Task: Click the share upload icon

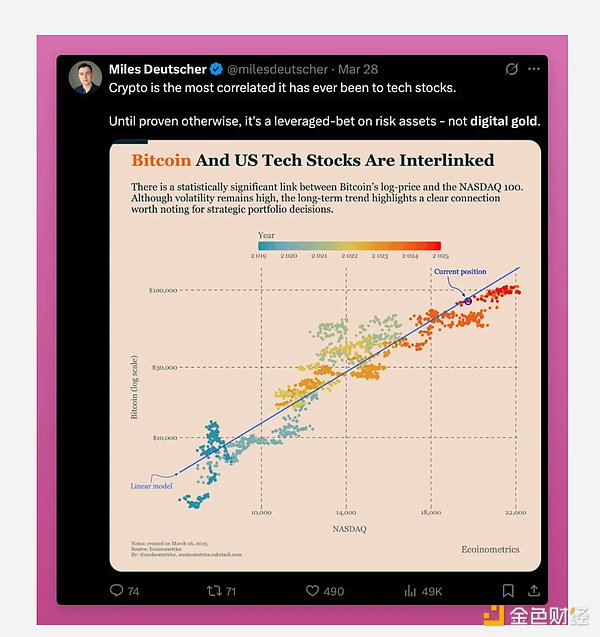Action: point(534,592)
